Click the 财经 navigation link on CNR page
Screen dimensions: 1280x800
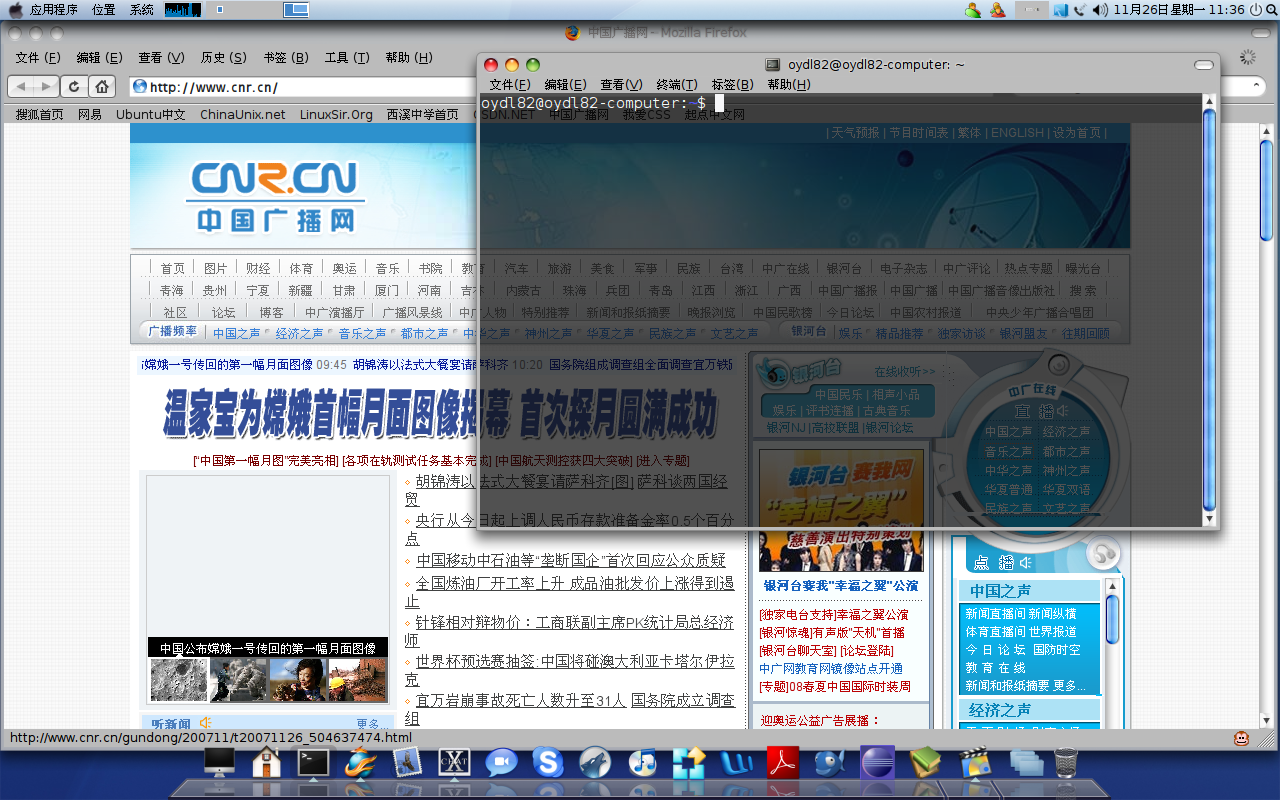tap(258, 268)
